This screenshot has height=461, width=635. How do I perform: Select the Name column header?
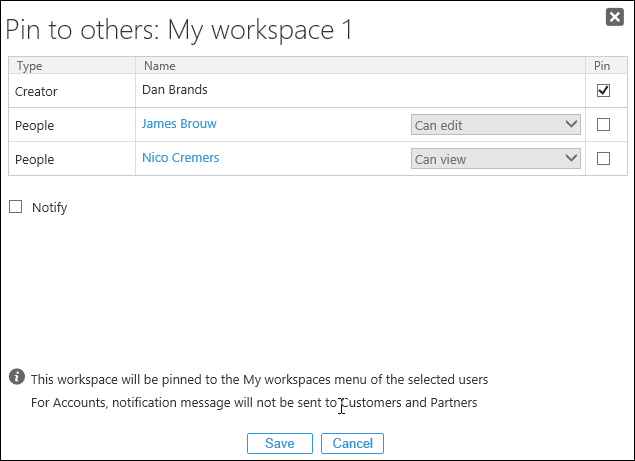pyautogui.click(x=160, y=66)
